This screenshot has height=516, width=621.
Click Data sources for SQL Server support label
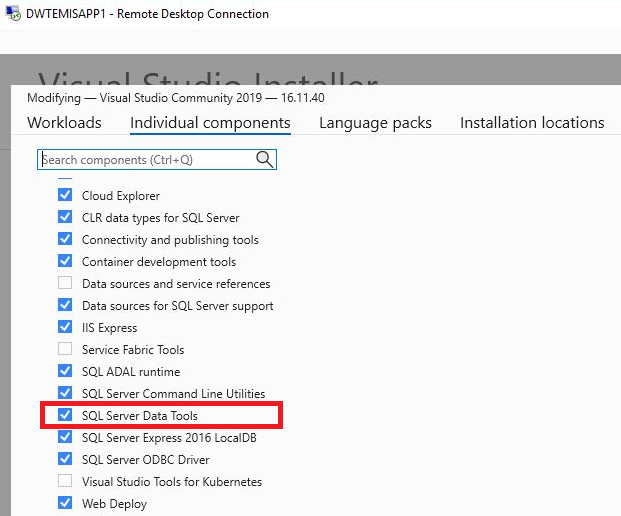pos(177,306)
